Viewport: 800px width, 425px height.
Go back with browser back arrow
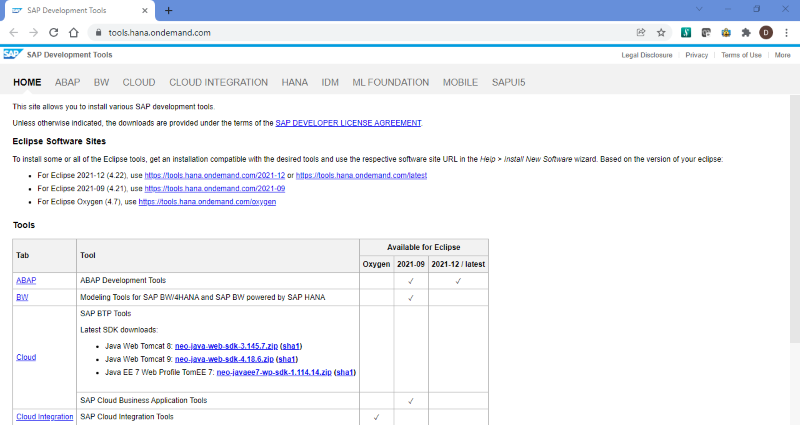click(x=13, y=33)
